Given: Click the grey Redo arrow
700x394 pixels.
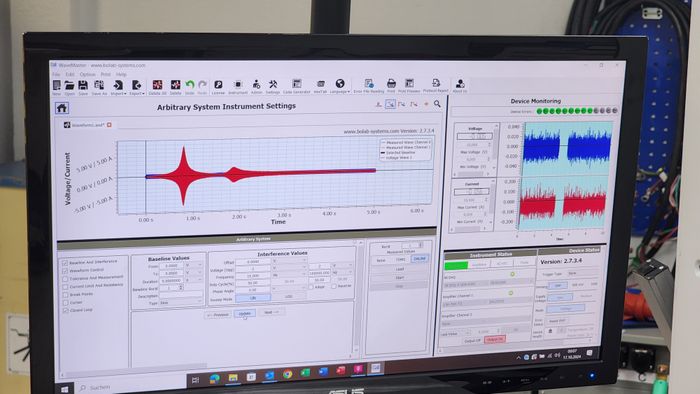Looking at the screenshot, I should 202,85.
